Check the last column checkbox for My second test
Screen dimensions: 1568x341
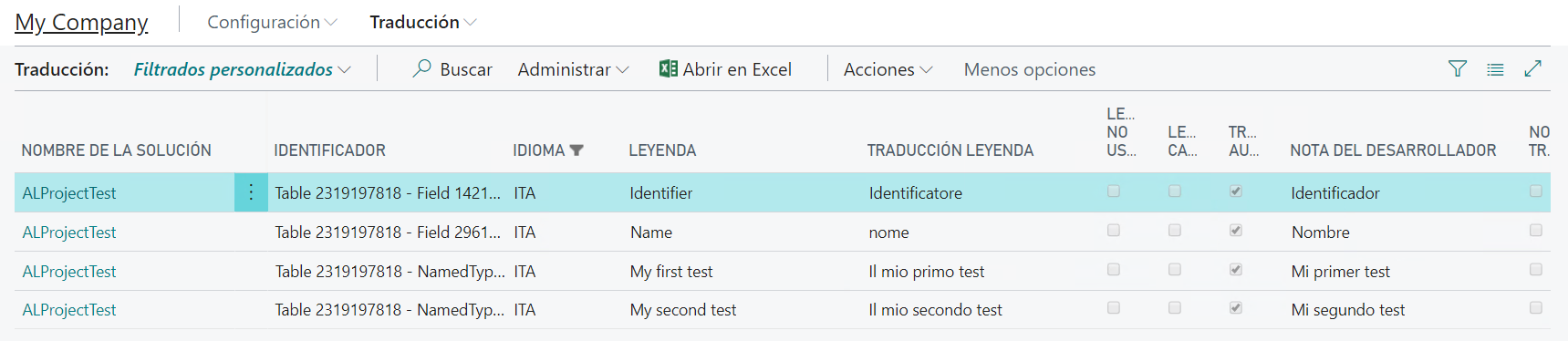click(x=1536, y=308)
